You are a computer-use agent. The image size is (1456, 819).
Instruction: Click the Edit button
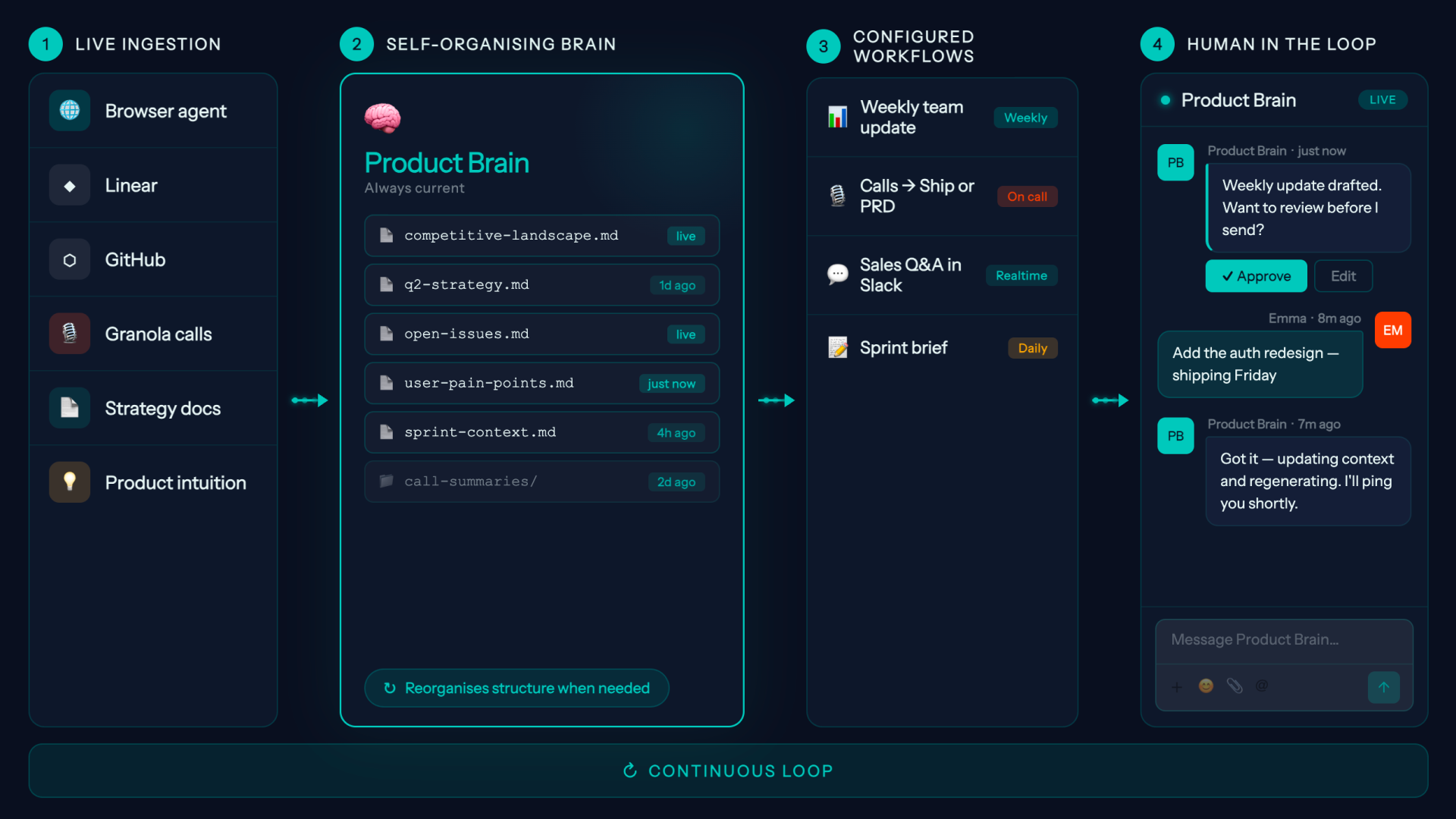coord(1343,276)
